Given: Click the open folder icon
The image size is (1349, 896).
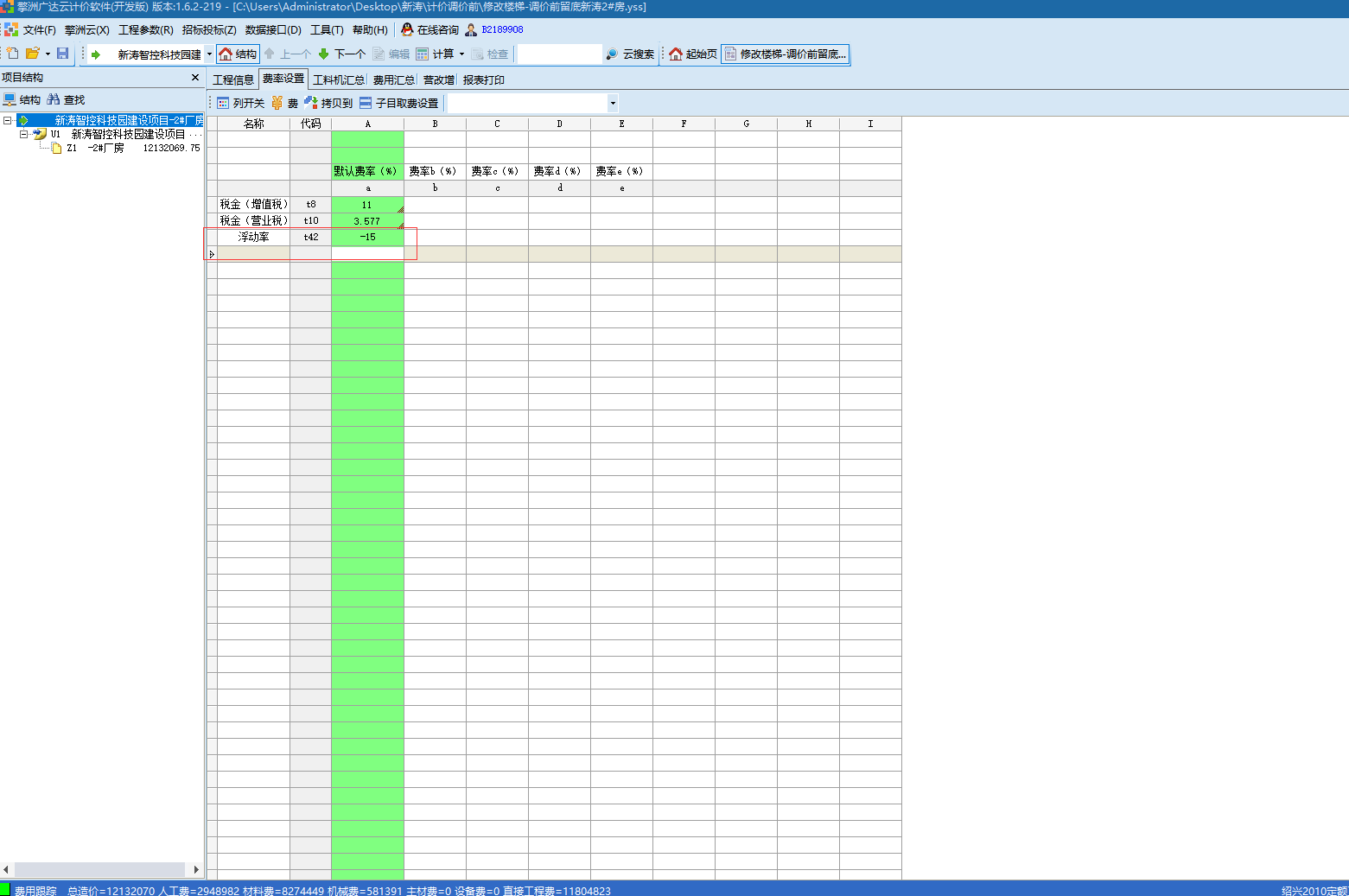Looking at the screenshot, I should [32, 54].
